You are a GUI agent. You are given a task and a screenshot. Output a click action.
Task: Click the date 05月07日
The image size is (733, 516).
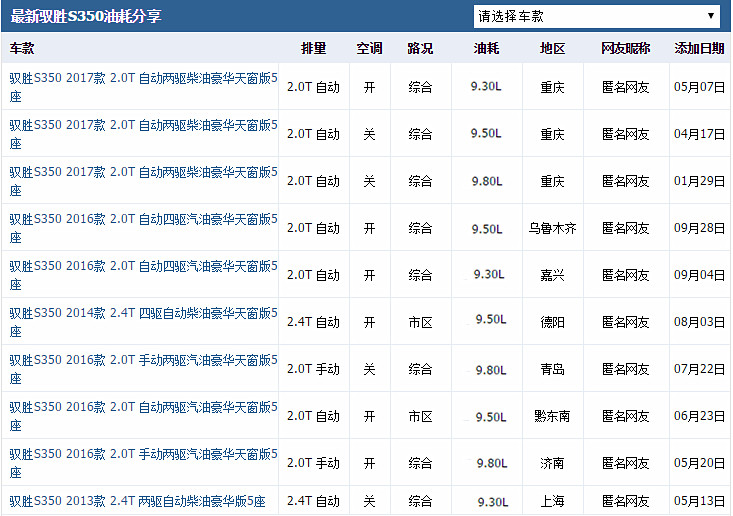click(x=699, y=87)
